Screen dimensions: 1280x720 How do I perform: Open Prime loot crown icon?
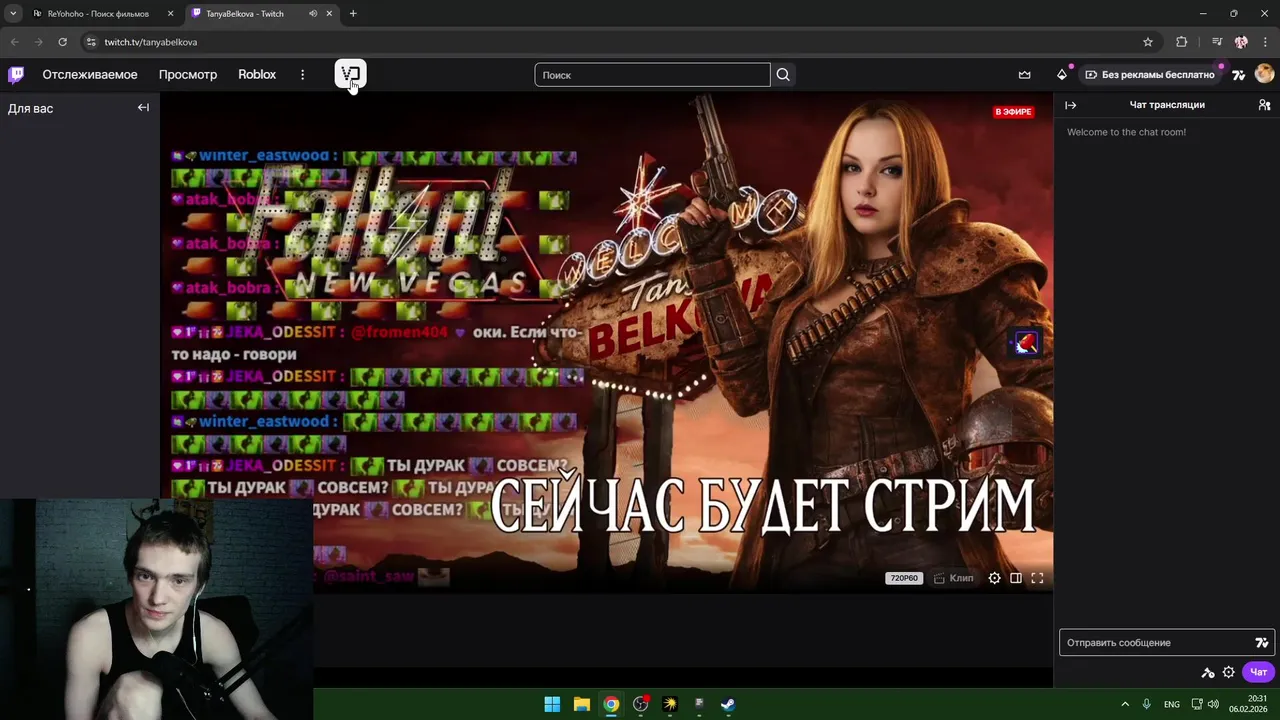click(x=1024, y=75)
